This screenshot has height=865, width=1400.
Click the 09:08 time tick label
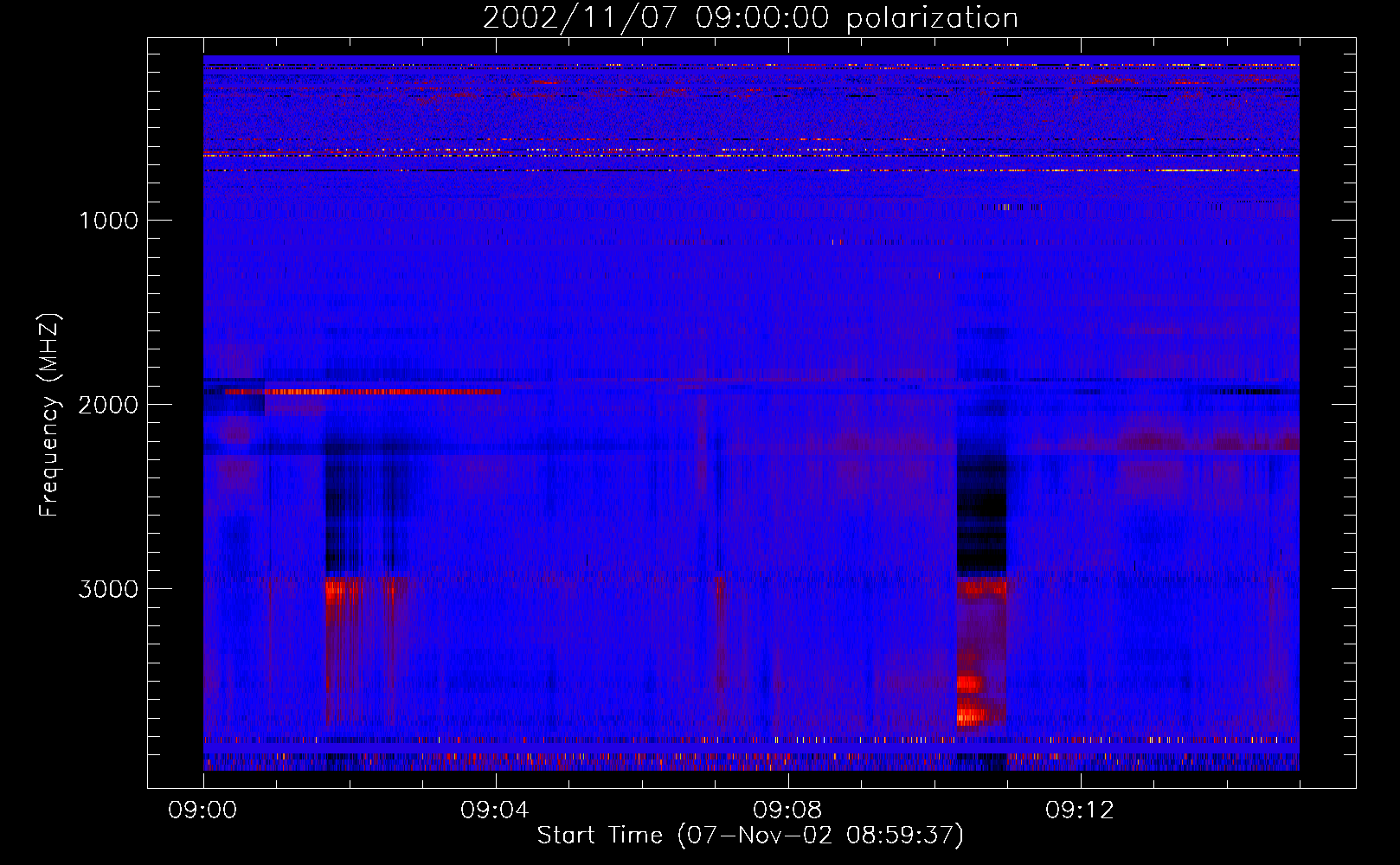(787, 811)
